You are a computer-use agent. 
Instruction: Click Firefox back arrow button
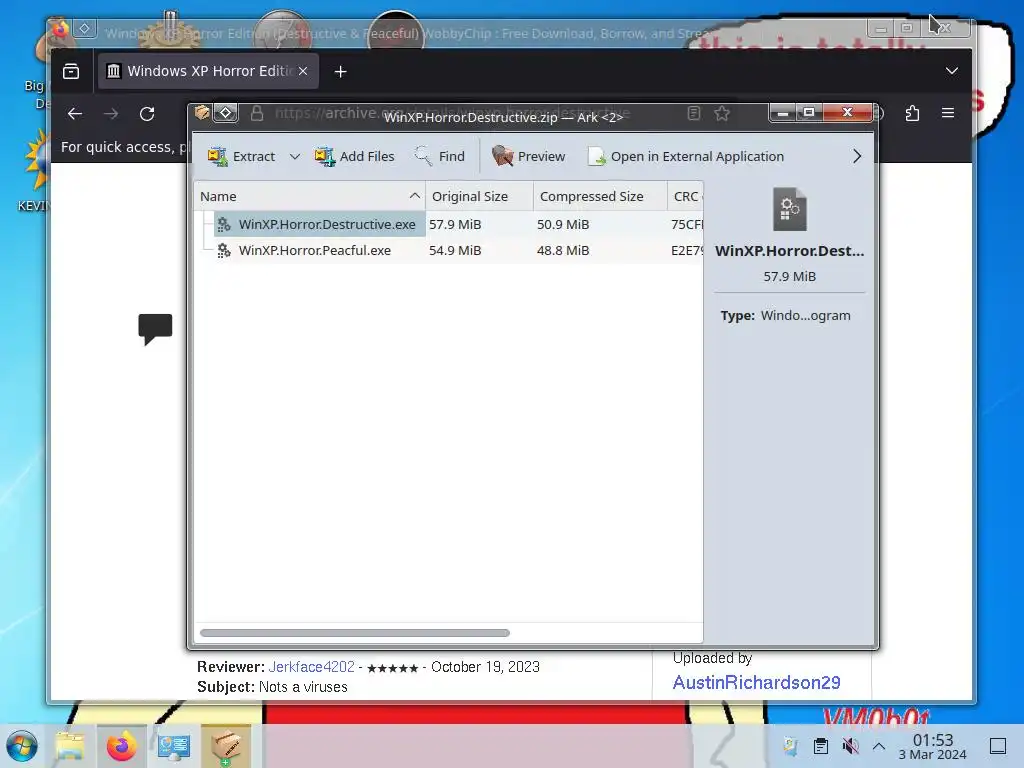74,114
